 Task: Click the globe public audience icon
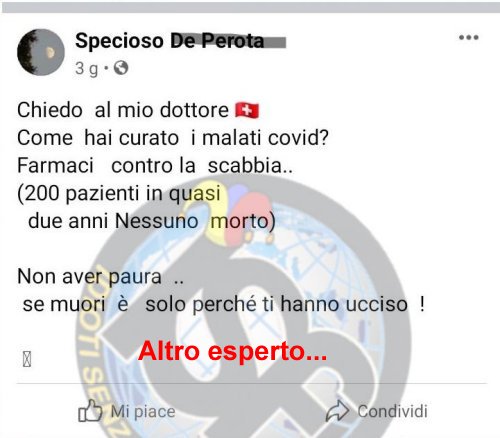click(121, 68)
